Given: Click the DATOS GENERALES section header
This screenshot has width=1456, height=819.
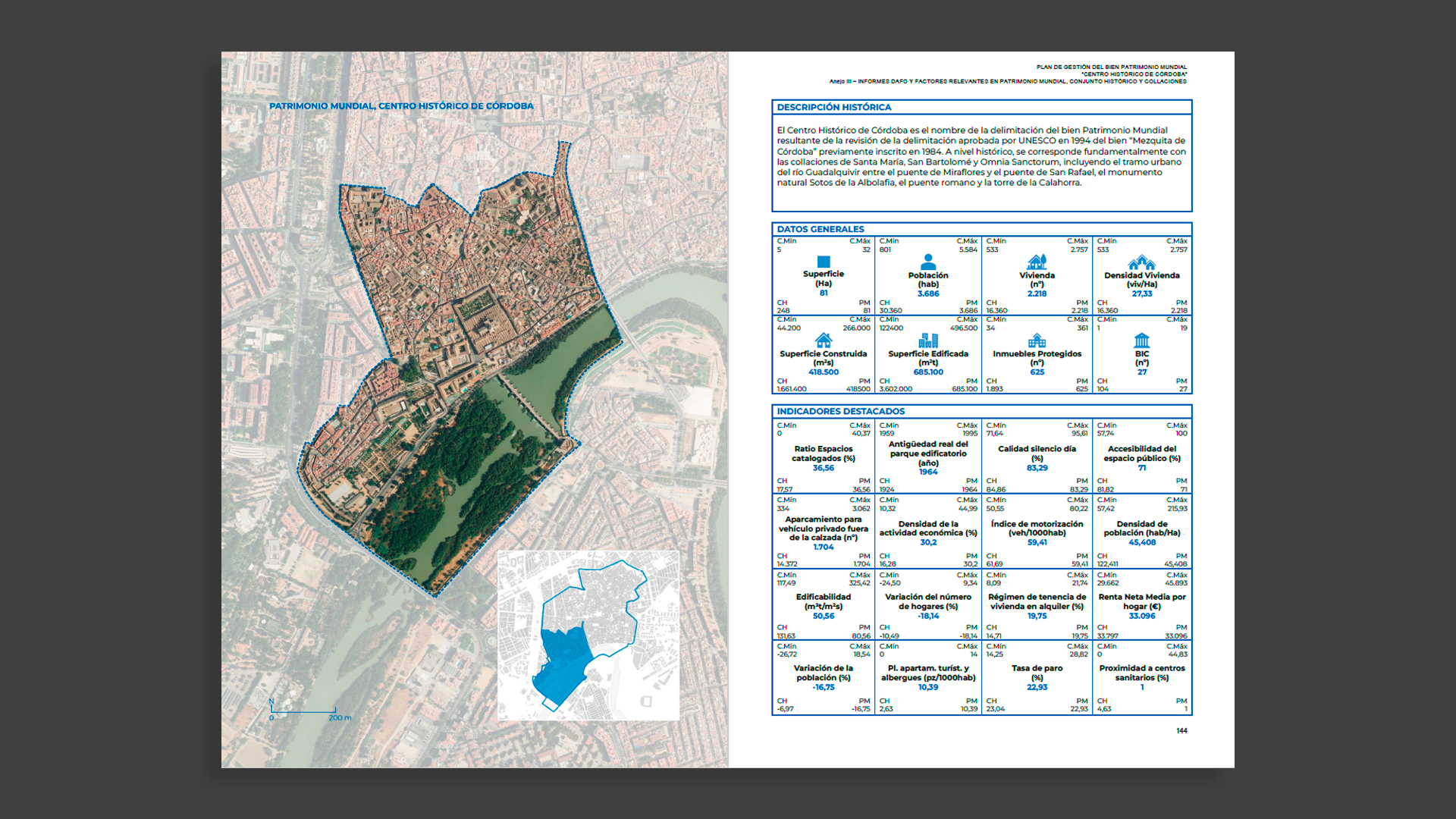Looking at the screenshot, I should 820,229.
